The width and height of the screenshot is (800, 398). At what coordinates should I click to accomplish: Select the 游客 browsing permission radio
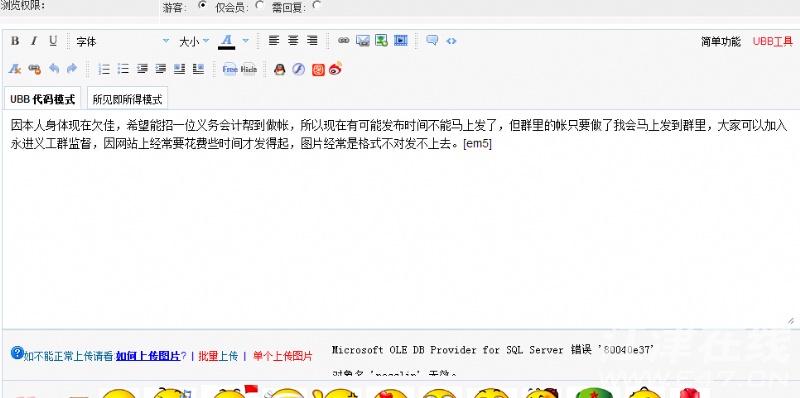click(203, 6)
